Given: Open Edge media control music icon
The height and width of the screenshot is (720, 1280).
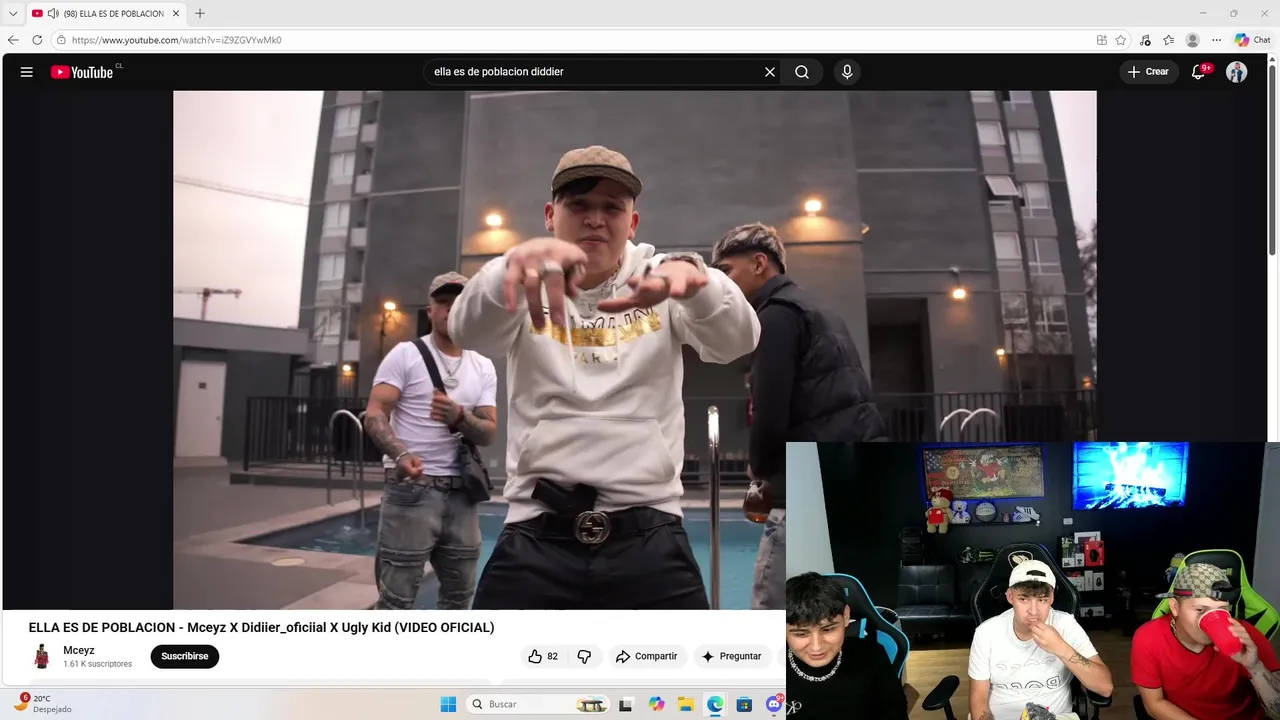Looking at the screenshot, I should coord(1145,40).
